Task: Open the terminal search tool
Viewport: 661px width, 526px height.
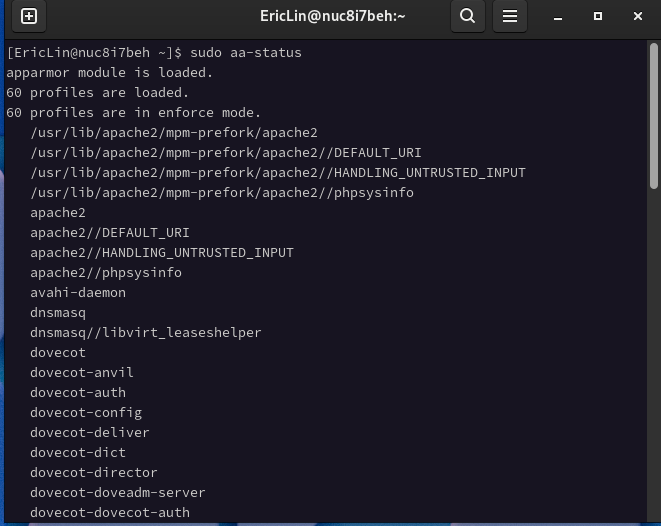Action: 467,16
